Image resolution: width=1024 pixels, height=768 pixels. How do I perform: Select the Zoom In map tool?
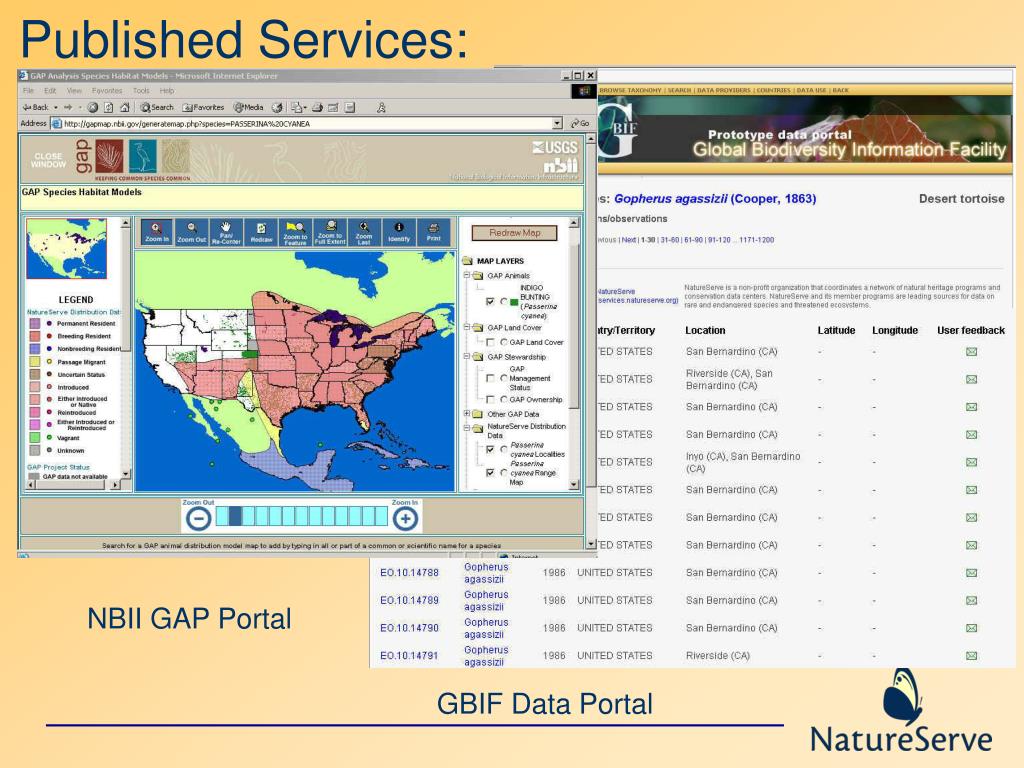157,232
